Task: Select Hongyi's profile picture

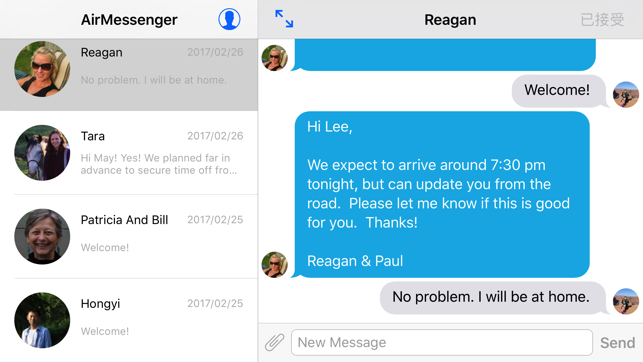Action: click(x=42, y=320)
